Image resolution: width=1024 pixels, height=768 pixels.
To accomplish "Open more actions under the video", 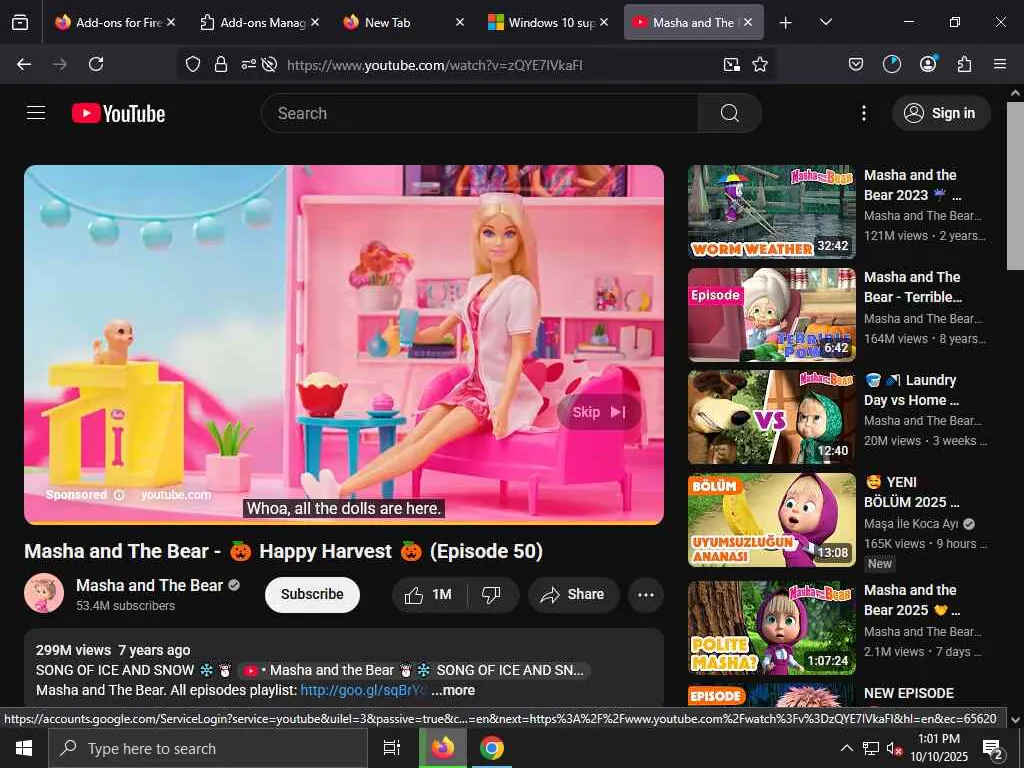I will click(x=645, y=595).
